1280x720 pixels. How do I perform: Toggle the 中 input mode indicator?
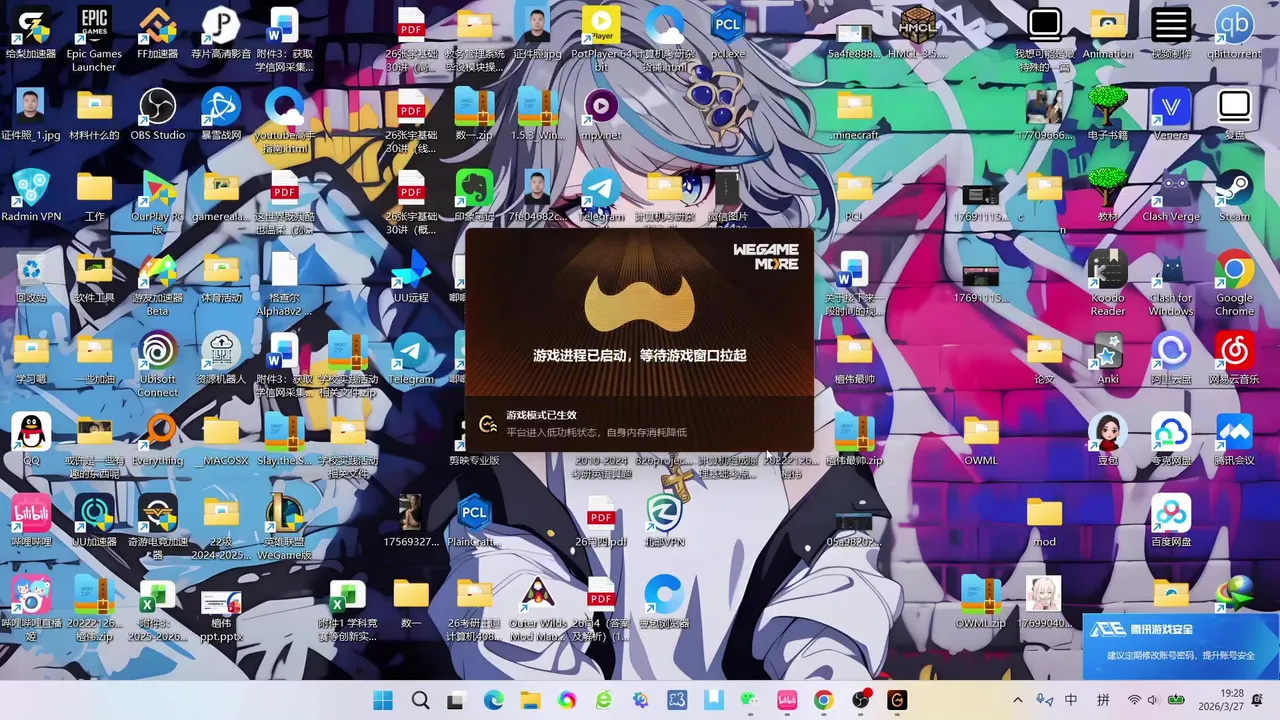[x=1071, y=700]
